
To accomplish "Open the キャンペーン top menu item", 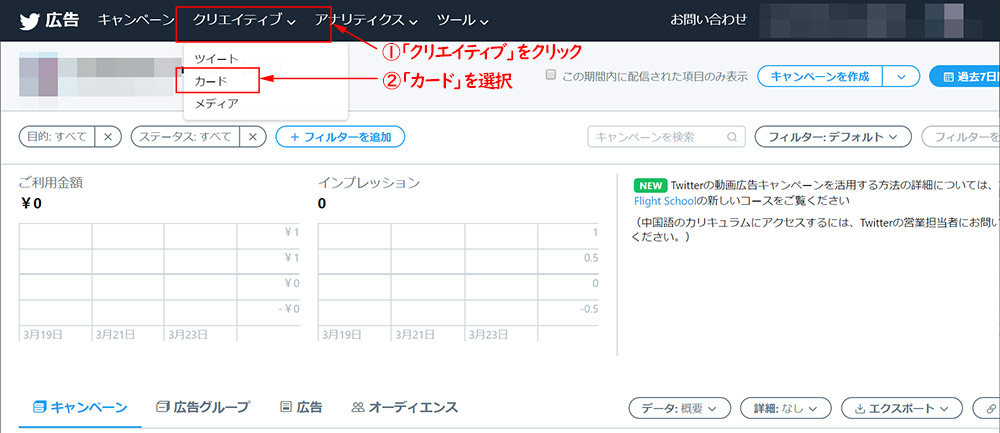I will click(x=136, y=20).
